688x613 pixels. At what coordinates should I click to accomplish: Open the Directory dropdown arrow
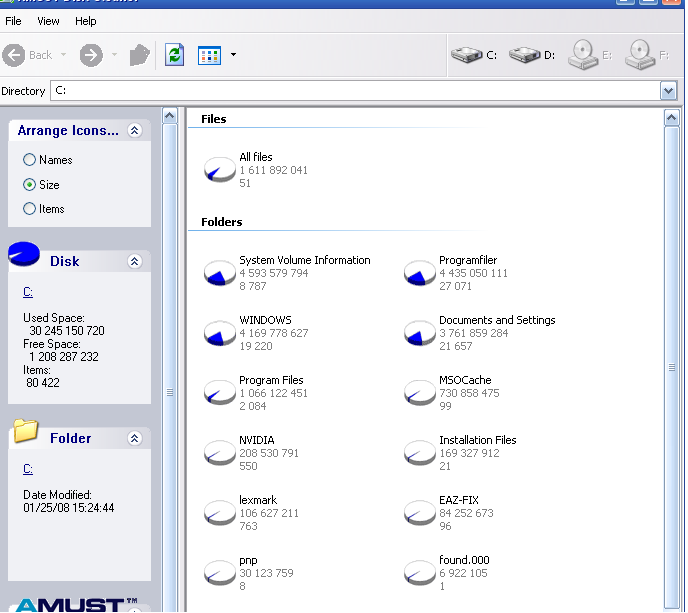[668, 91]
